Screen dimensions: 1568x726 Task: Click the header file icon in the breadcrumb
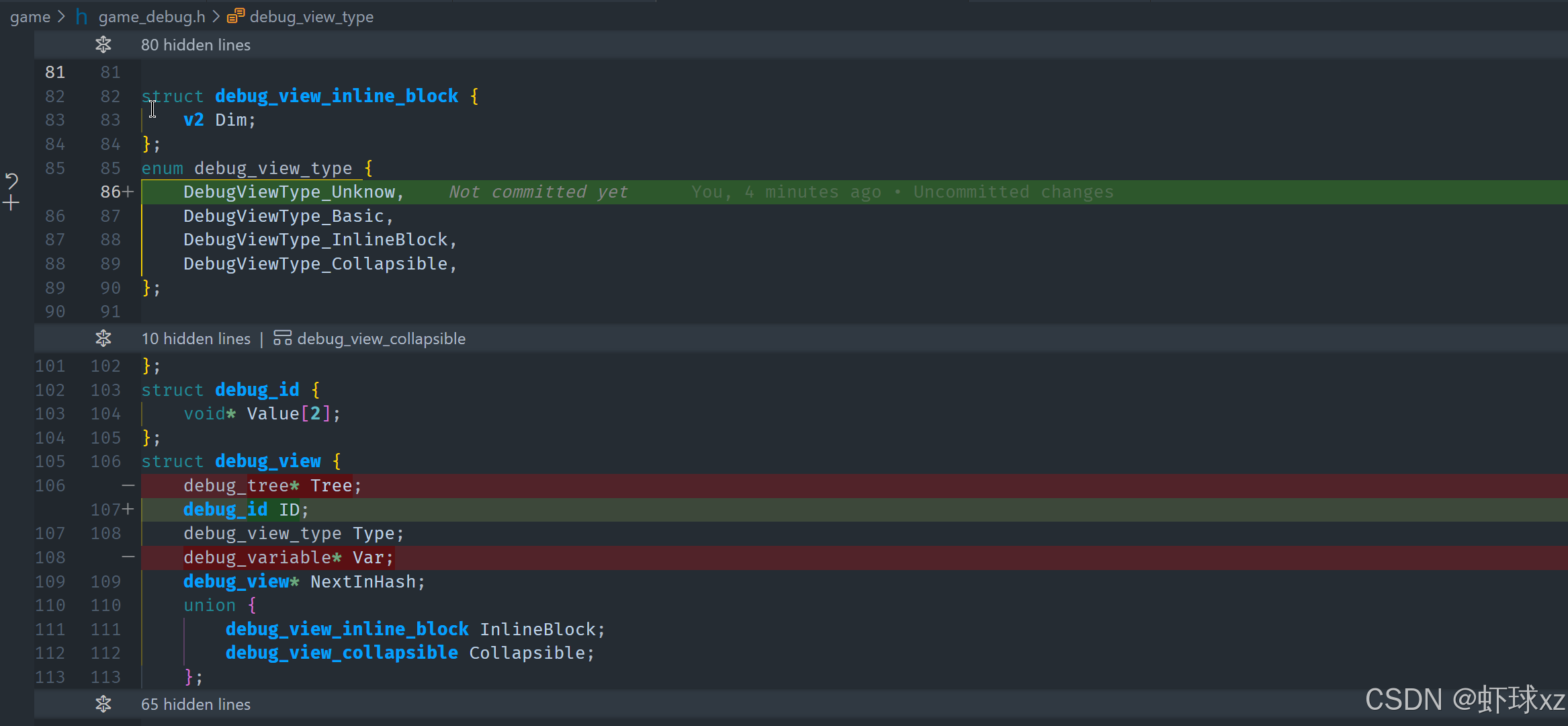click(x=82, y=17)
